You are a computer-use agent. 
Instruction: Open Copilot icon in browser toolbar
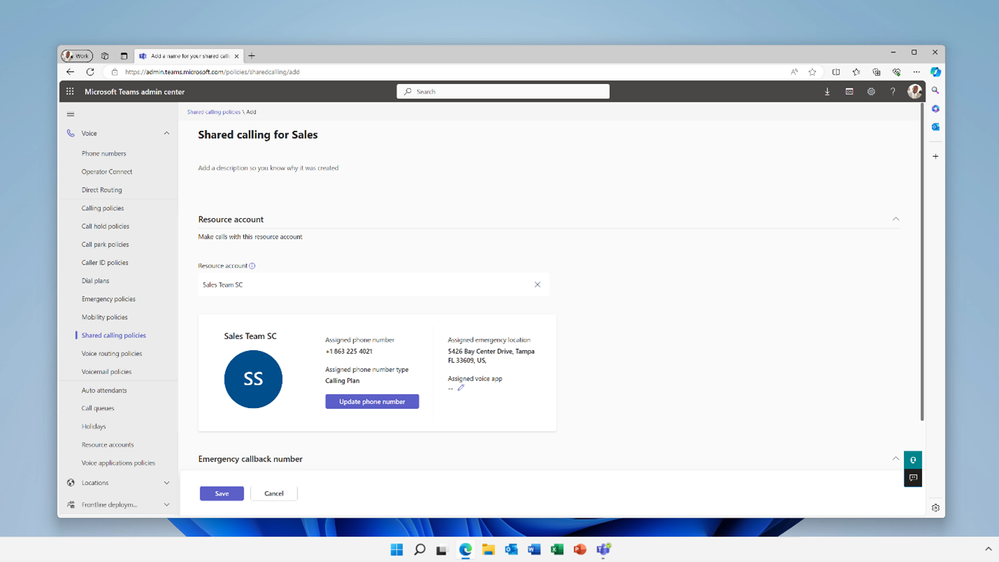pyautogui.click(x=935, y=72)
